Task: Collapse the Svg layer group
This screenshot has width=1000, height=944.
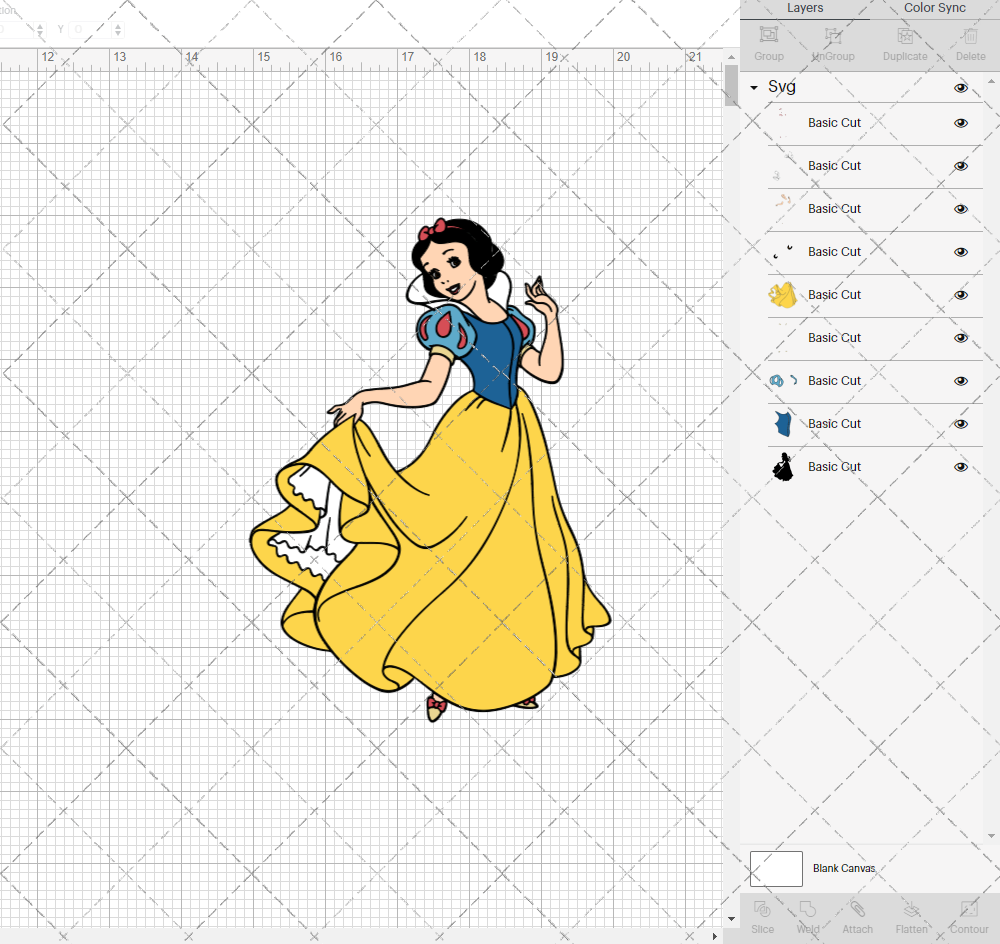Action: tap(754, 88)
